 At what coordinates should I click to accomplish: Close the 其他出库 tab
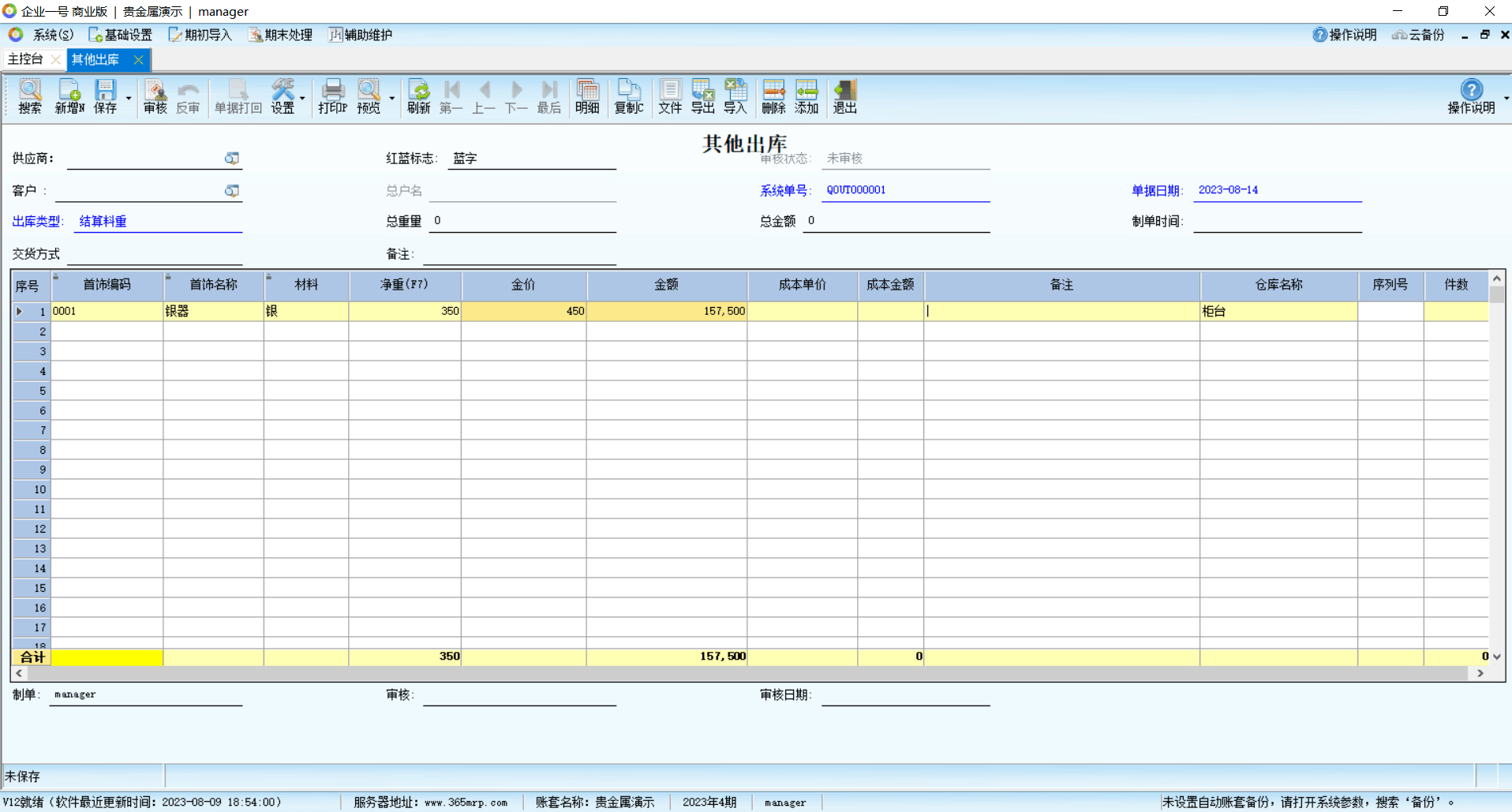(138, 59)
